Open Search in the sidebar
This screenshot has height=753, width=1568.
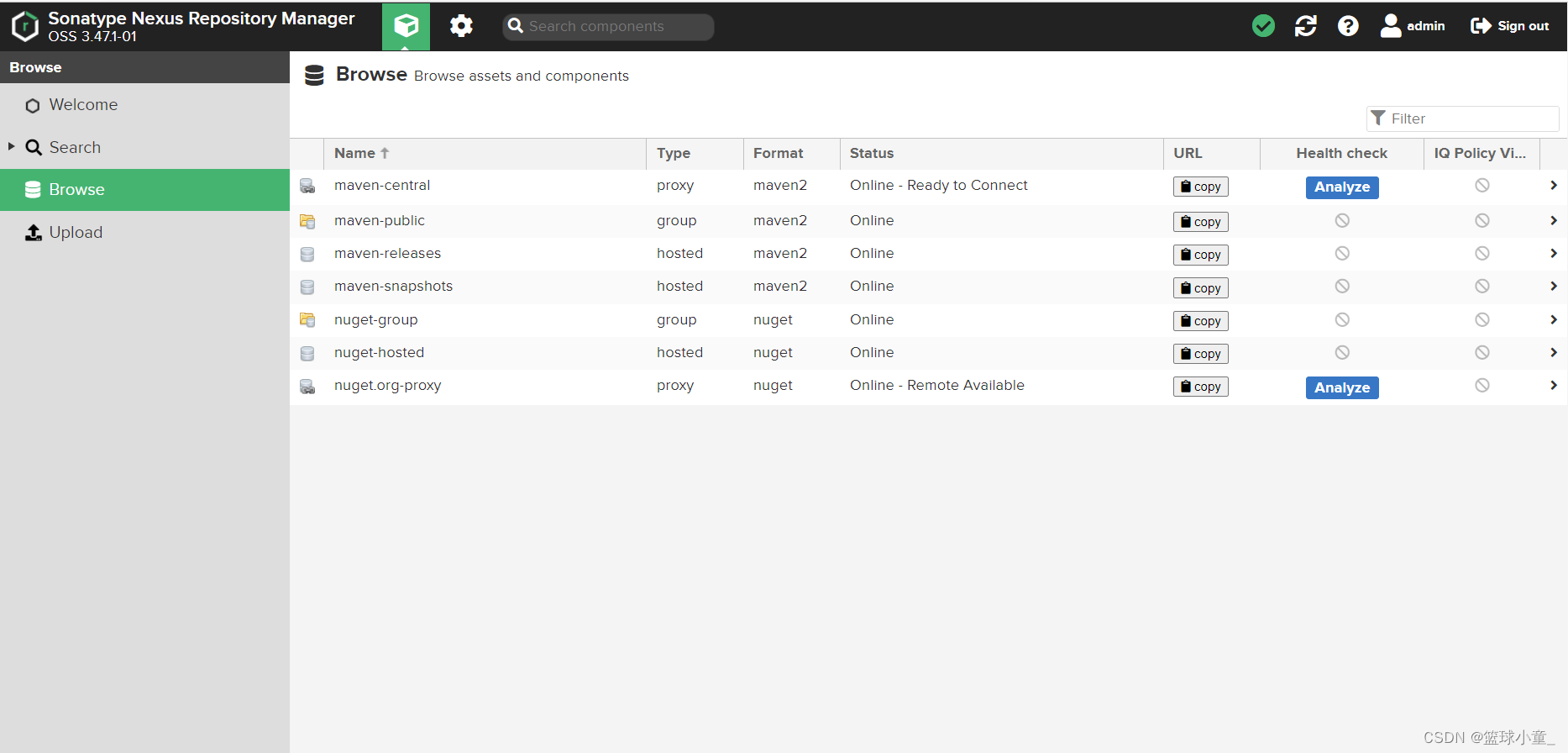144,147
